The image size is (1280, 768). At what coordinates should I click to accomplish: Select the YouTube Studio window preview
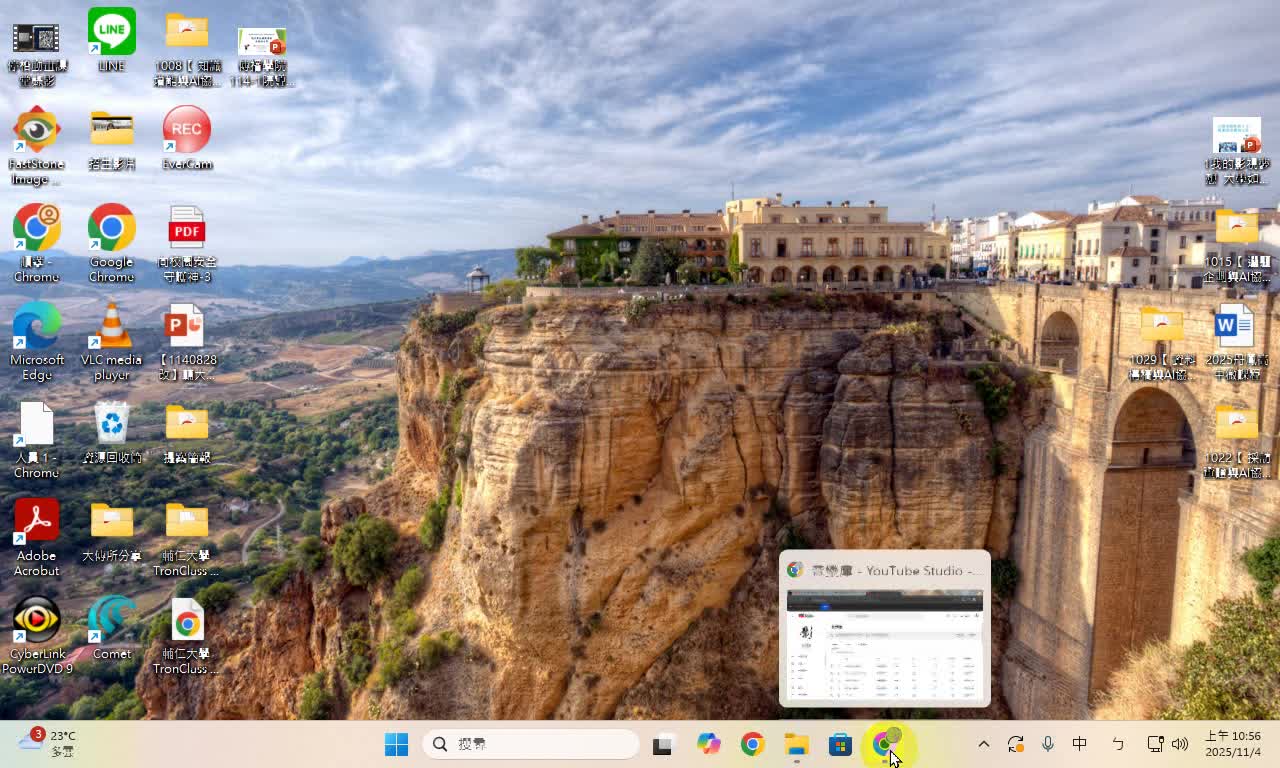884,640
